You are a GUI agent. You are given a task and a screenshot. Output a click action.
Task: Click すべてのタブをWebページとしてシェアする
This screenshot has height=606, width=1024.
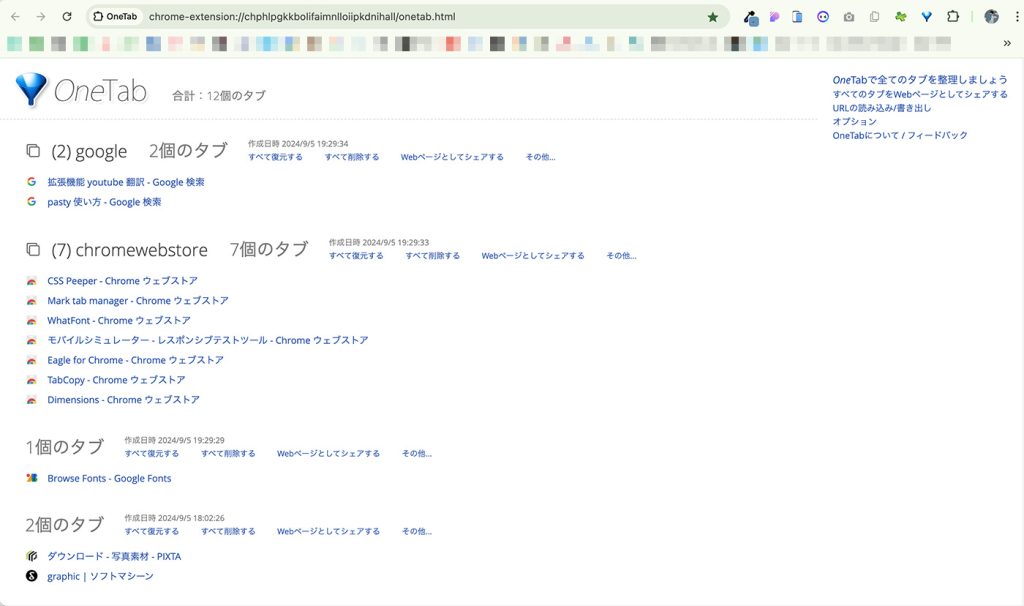[920, 94]
